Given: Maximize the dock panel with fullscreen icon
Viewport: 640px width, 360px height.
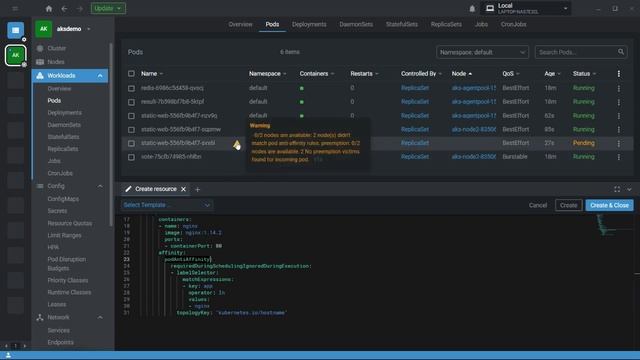Looking at the screenshot, I should pos(617,189).
